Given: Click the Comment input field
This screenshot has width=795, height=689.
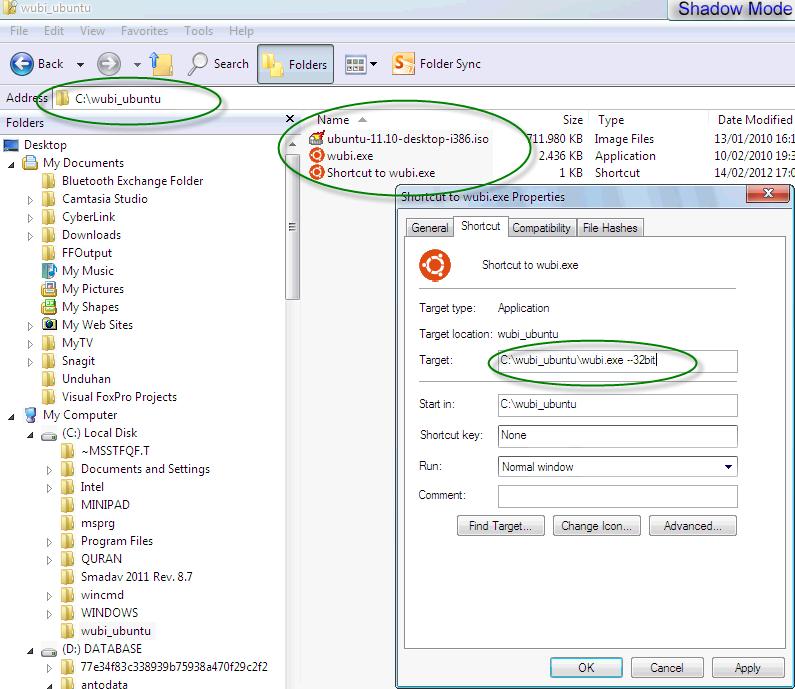Looking at the screenshot, I should tap(618, 496).
